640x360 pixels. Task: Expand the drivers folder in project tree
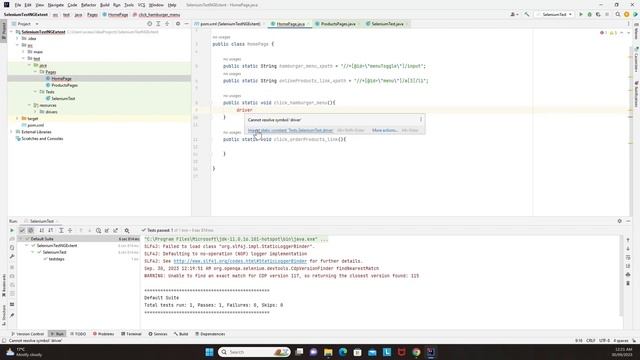pos(36,112)
